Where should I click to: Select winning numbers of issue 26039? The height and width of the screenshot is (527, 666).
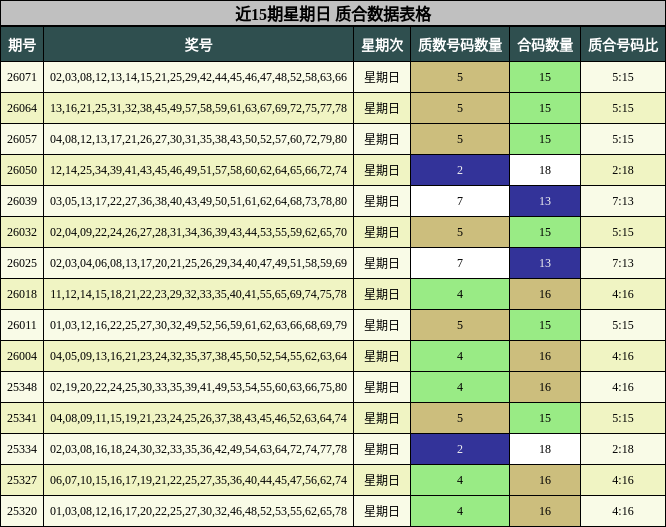point(198,201)
